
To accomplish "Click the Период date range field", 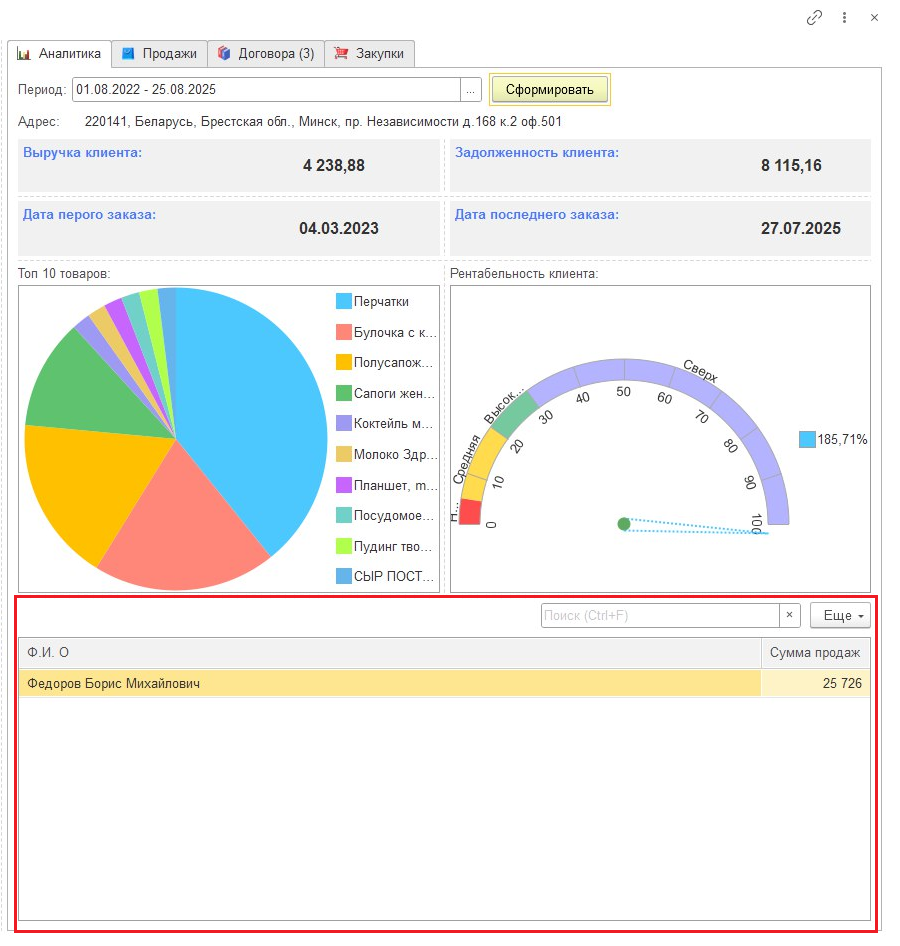I will point(265,89).
